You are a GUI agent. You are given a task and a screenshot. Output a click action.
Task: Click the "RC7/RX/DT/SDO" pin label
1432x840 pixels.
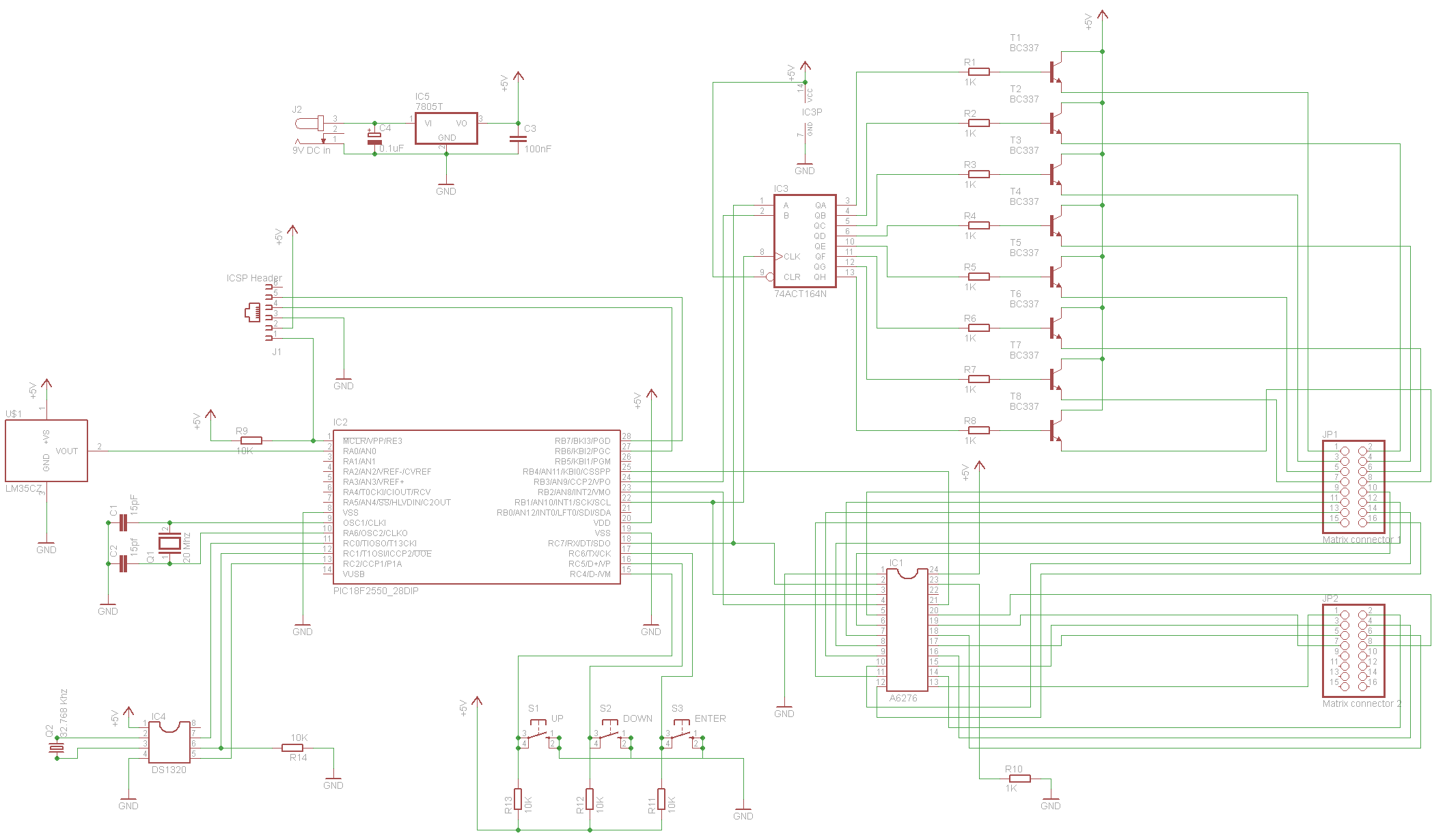579,543
